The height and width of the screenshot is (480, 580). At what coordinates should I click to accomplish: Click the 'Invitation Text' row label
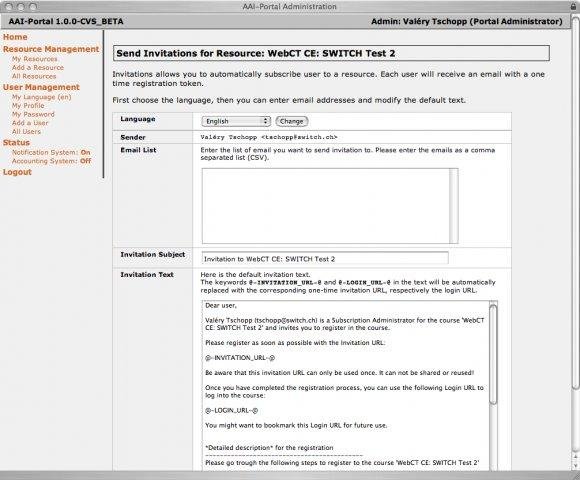tap(147, 274)
